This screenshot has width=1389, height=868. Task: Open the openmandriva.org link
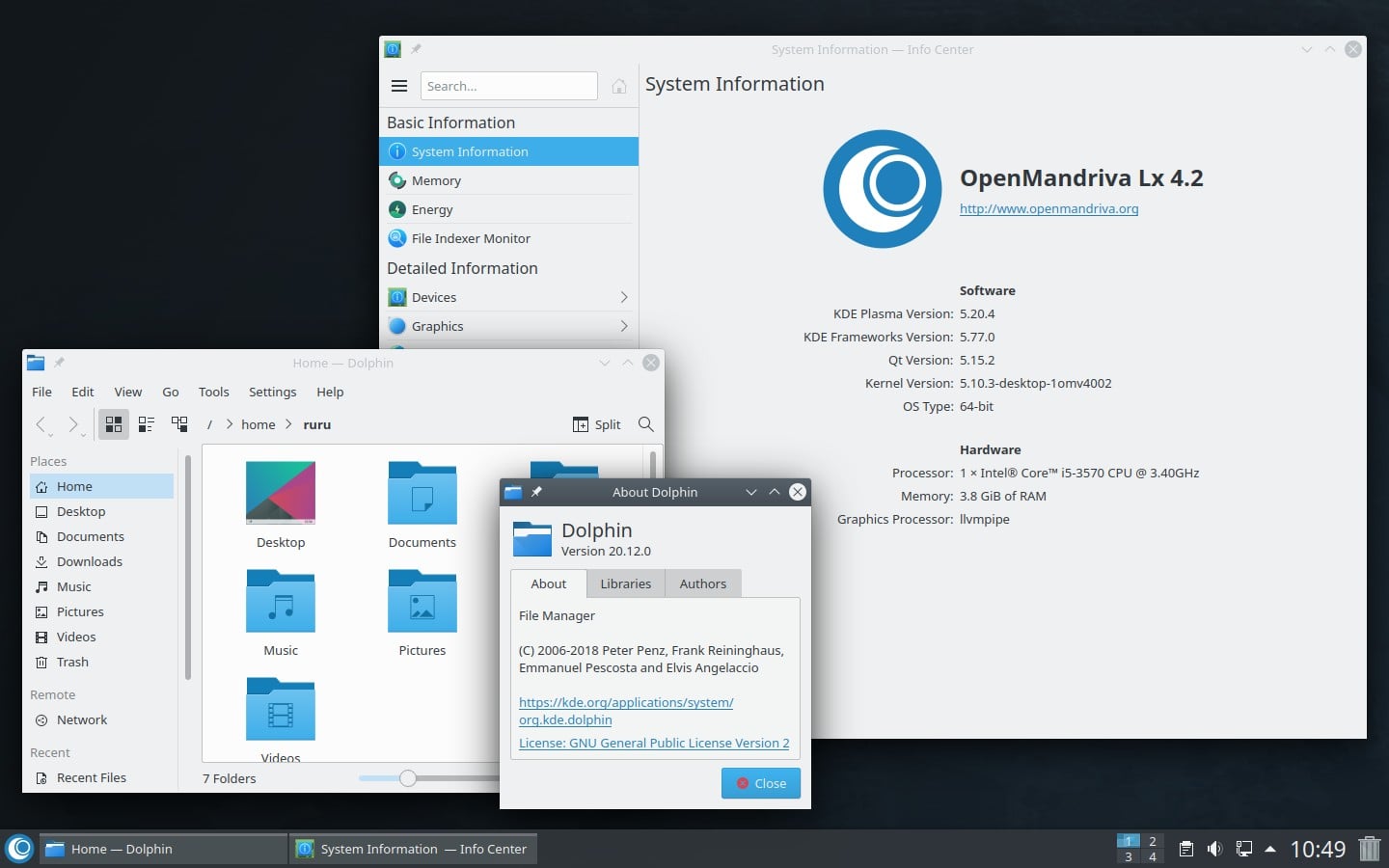tap(1049, 208)
